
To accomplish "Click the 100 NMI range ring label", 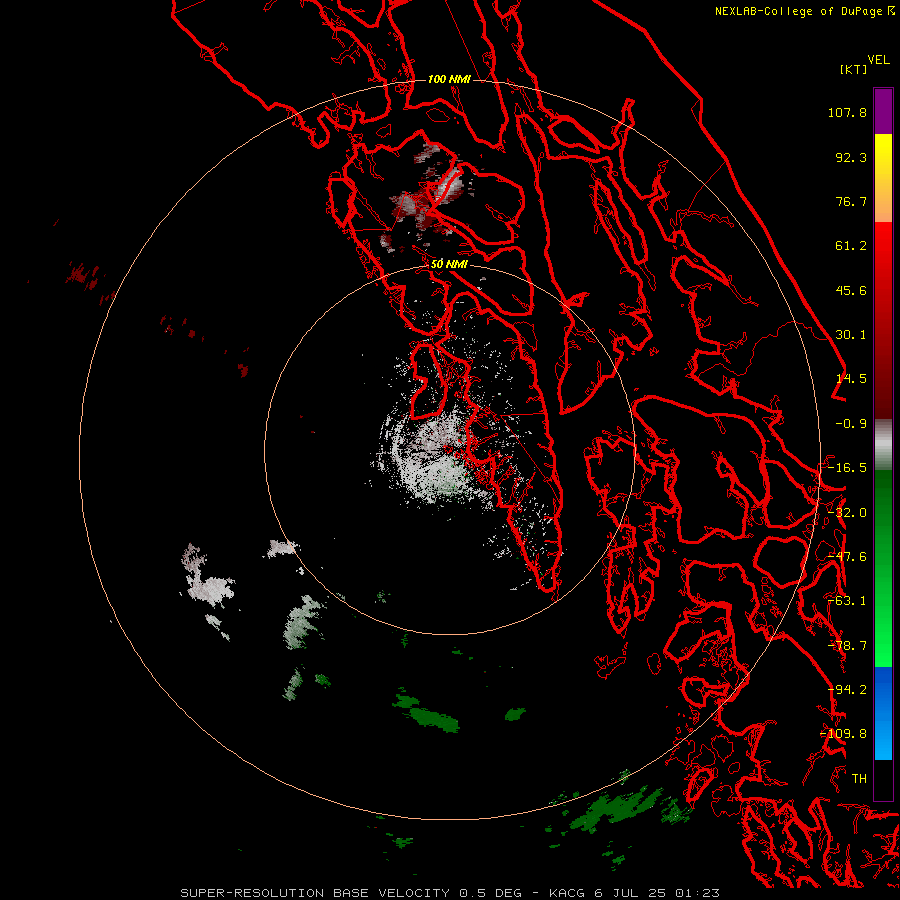I will (x=449, y=79).
